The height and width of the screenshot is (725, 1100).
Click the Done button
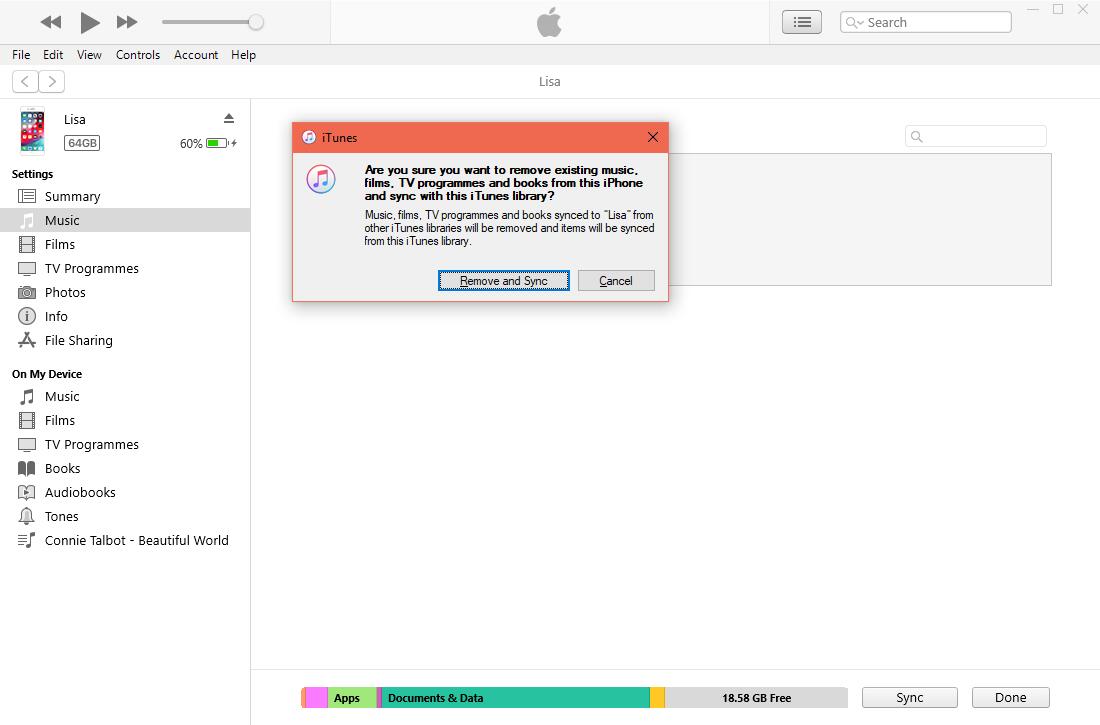[1011, 698]
